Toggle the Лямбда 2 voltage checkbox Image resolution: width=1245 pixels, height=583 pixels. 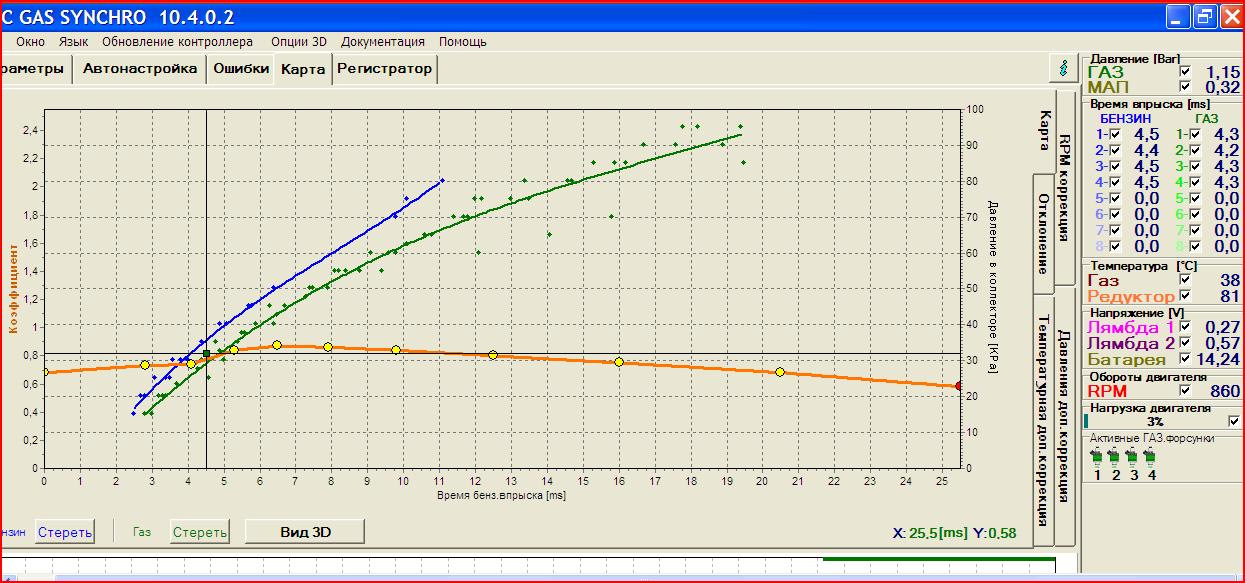tap(1186, 343)
